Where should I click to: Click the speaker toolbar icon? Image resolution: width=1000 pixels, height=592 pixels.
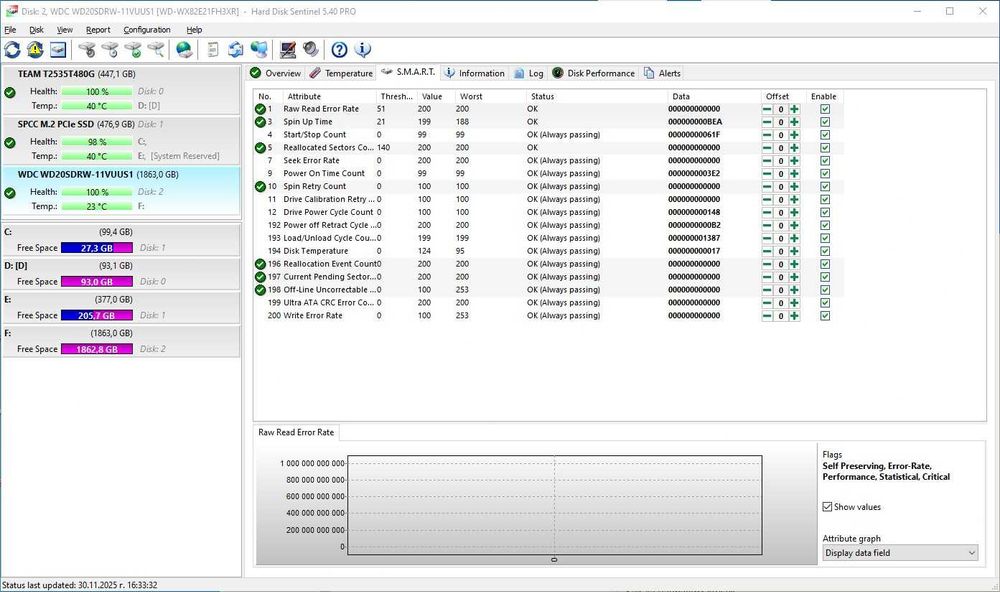click(311, 49)
